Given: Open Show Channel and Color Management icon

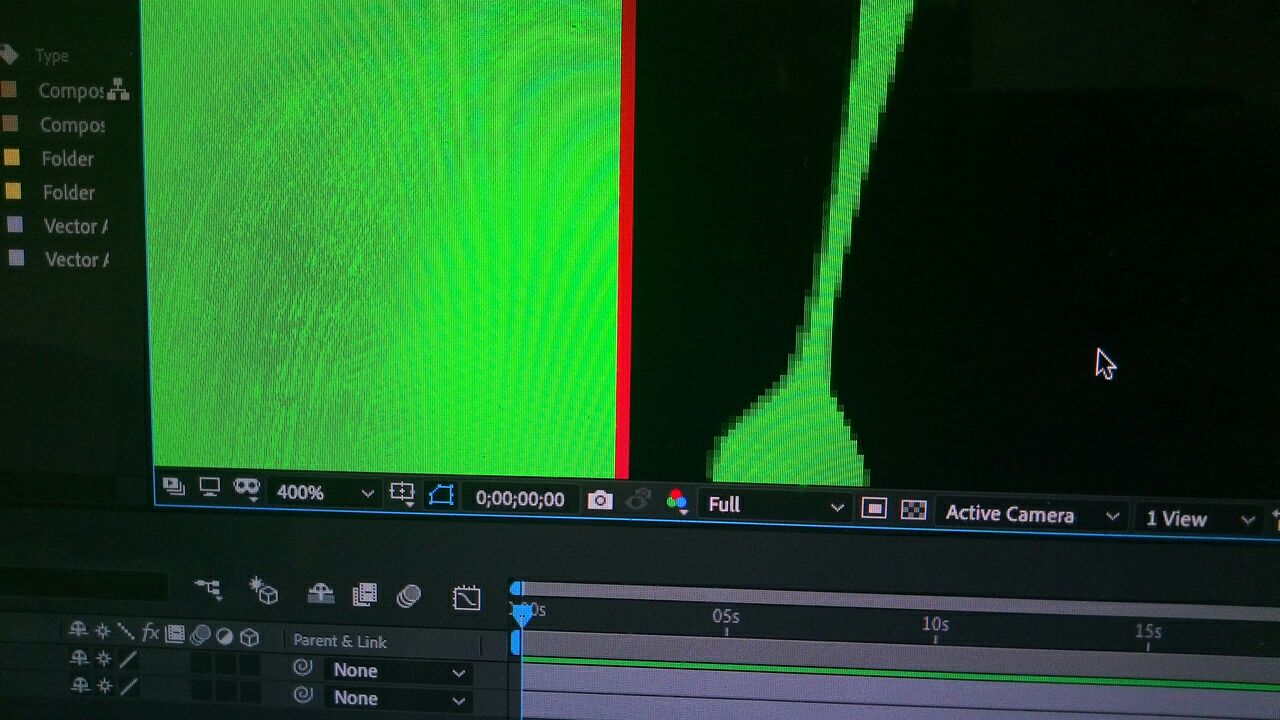Looking at the screenshot, I should click(677, 502).
